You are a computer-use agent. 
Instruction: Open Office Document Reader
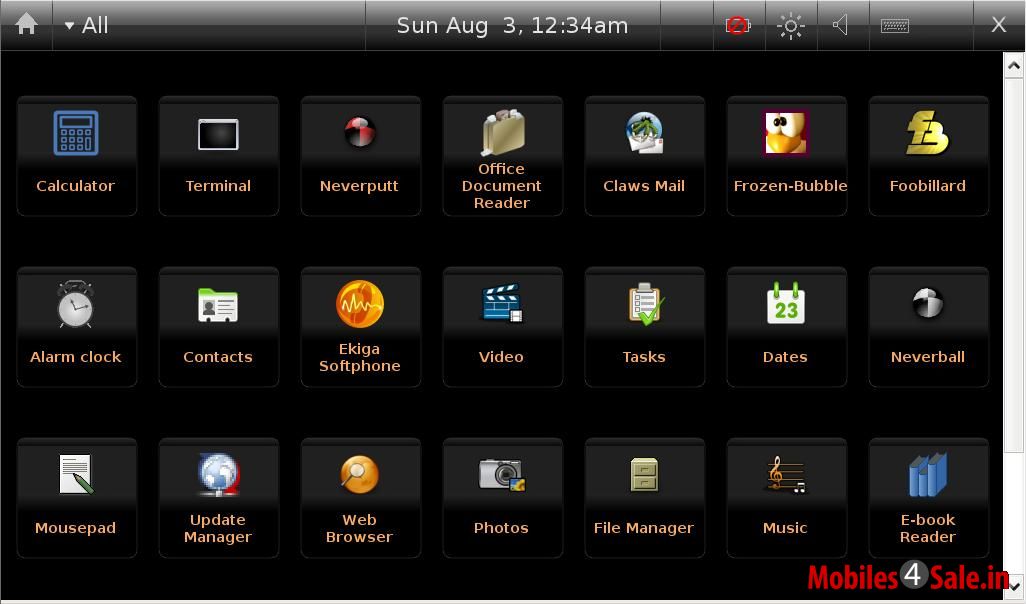click(x=502, y=155)
